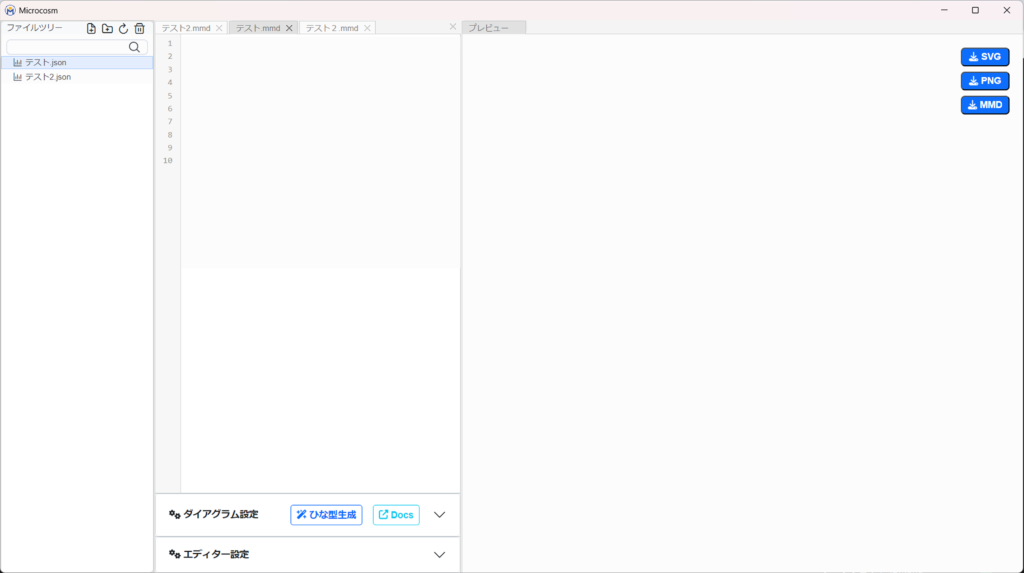Click the ダイアグラム設定 heading

pyautogui.click(x=221, y=514)
